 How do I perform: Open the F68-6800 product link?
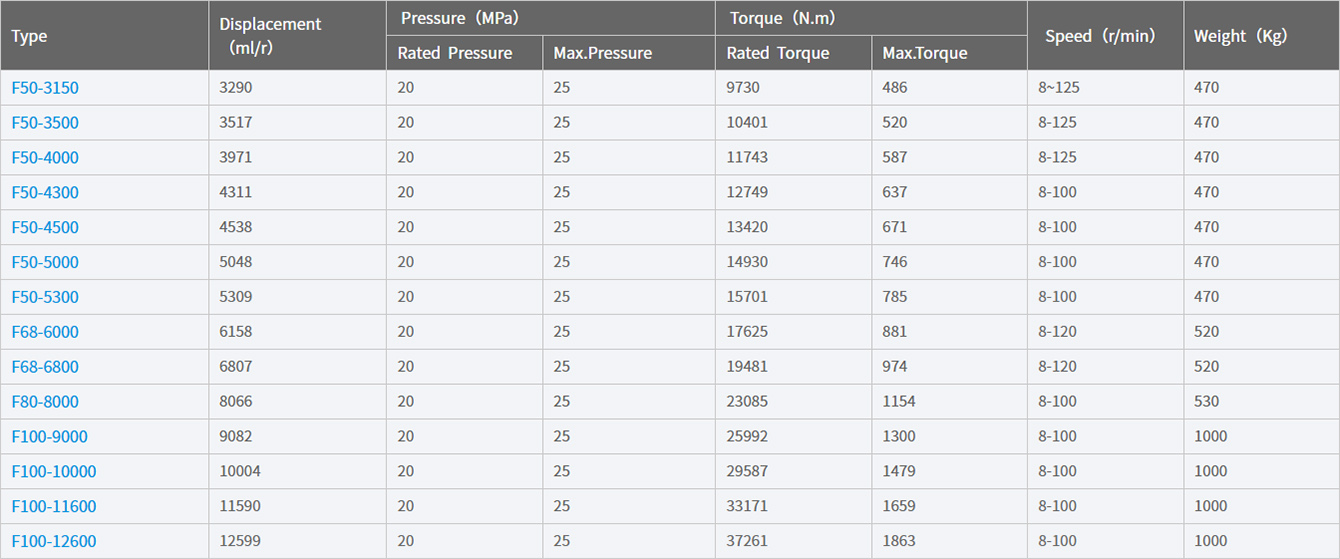tap(45, 367)
